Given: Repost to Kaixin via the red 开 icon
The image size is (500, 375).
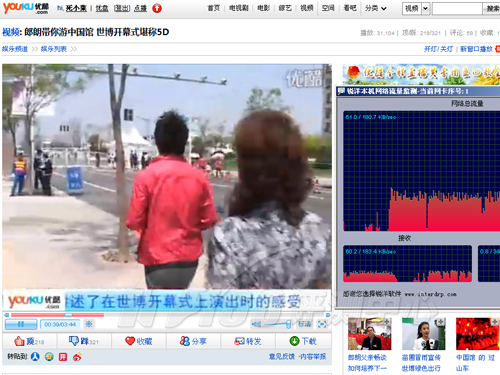Looking at the screenshot, I should pos(63,357).
